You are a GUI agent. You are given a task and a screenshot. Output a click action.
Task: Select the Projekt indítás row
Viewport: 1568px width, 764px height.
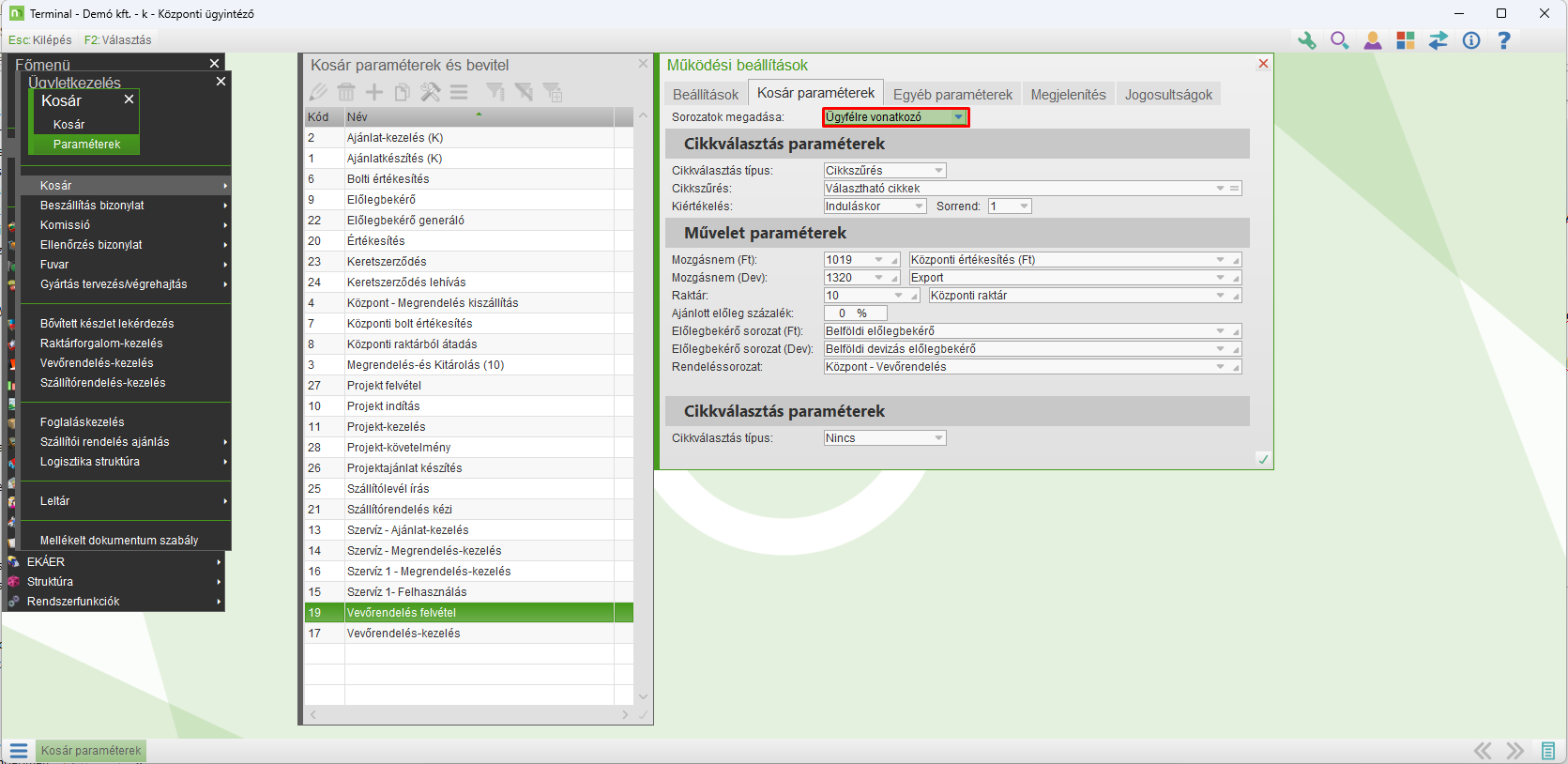pos(469,406)
